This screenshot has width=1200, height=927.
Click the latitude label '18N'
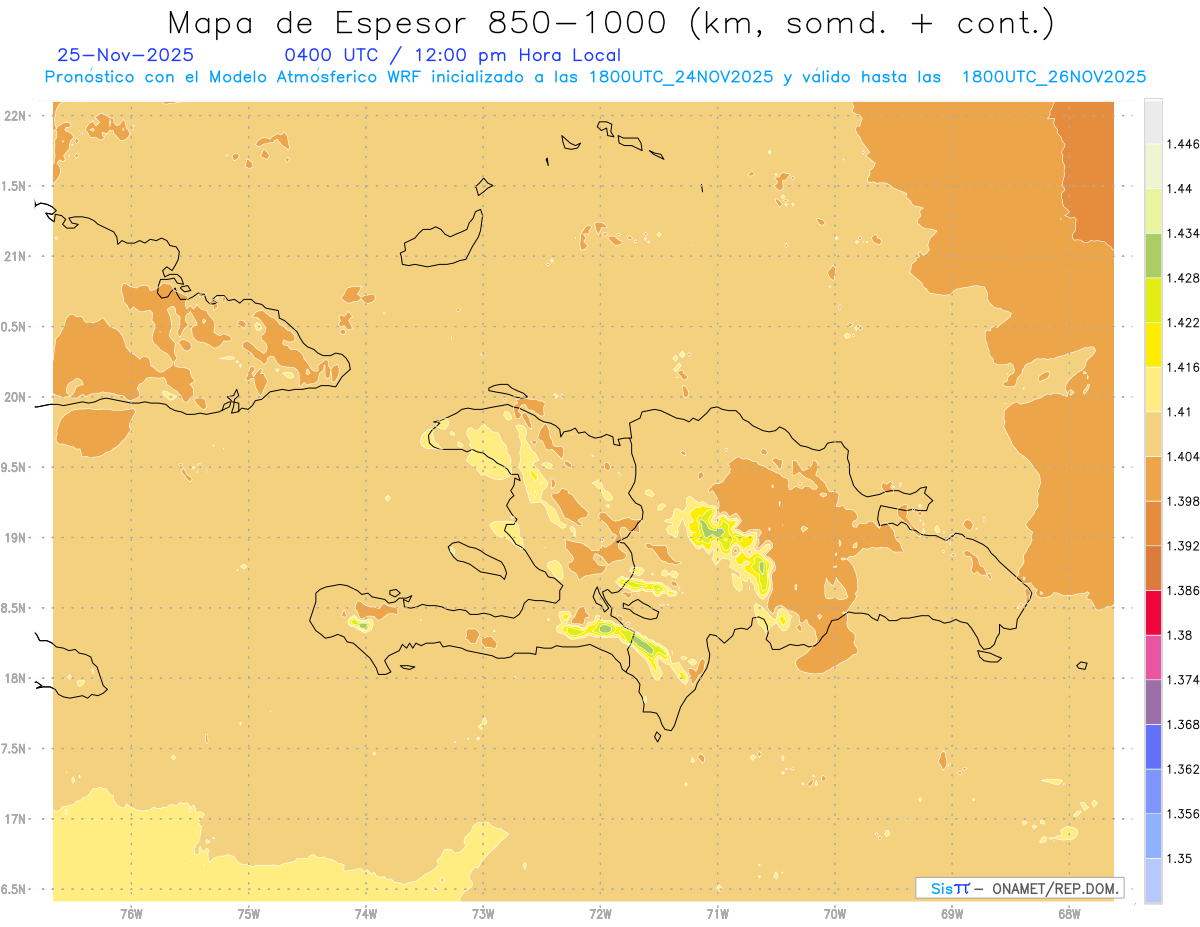point(15,678)
